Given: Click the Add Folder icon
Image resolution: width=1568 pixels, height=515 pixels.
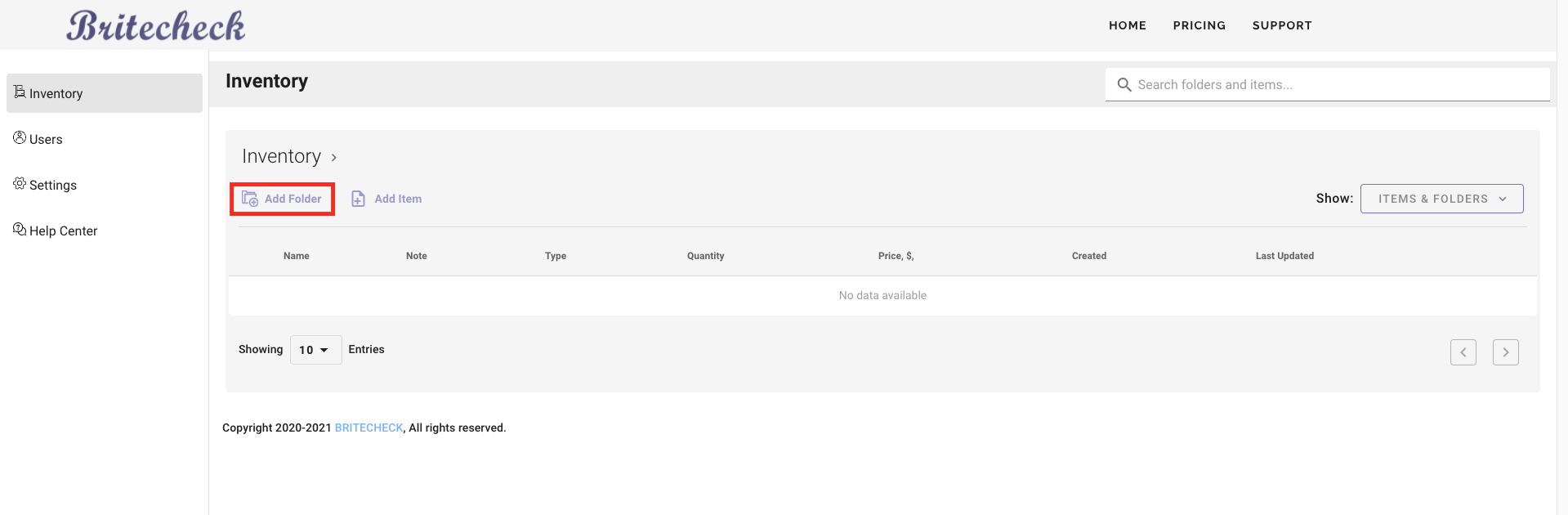Looking at the screenshot, I should pyautogui.click(x=250, y=199).
